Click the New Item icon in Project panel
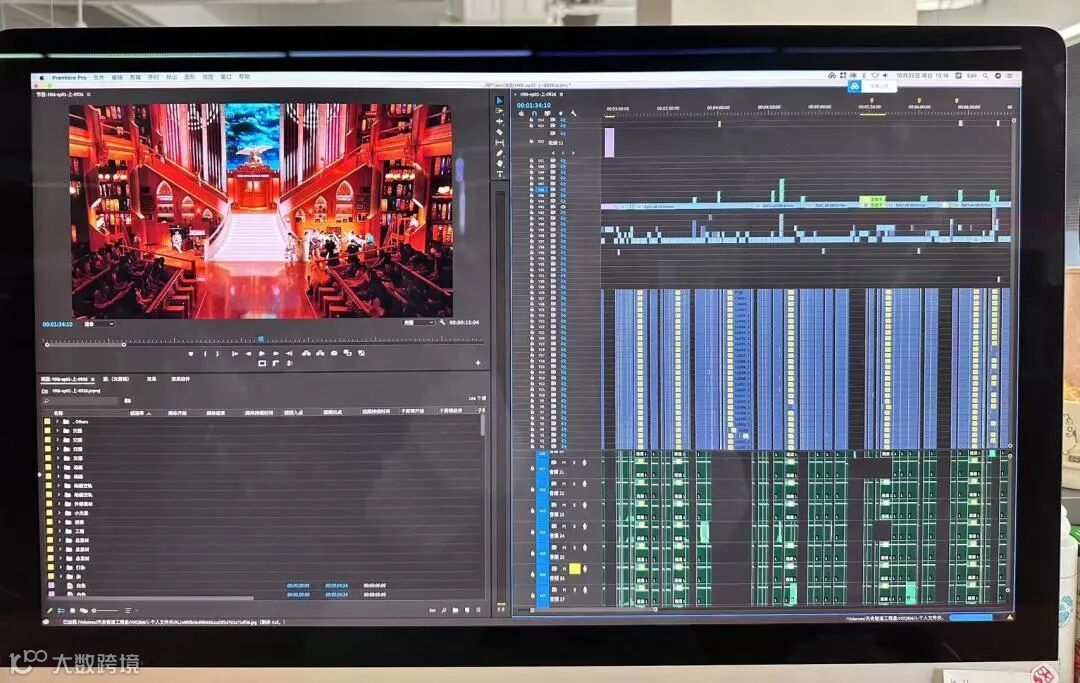The height and width of the screenshot is (683, 1080). click(467, 611)
